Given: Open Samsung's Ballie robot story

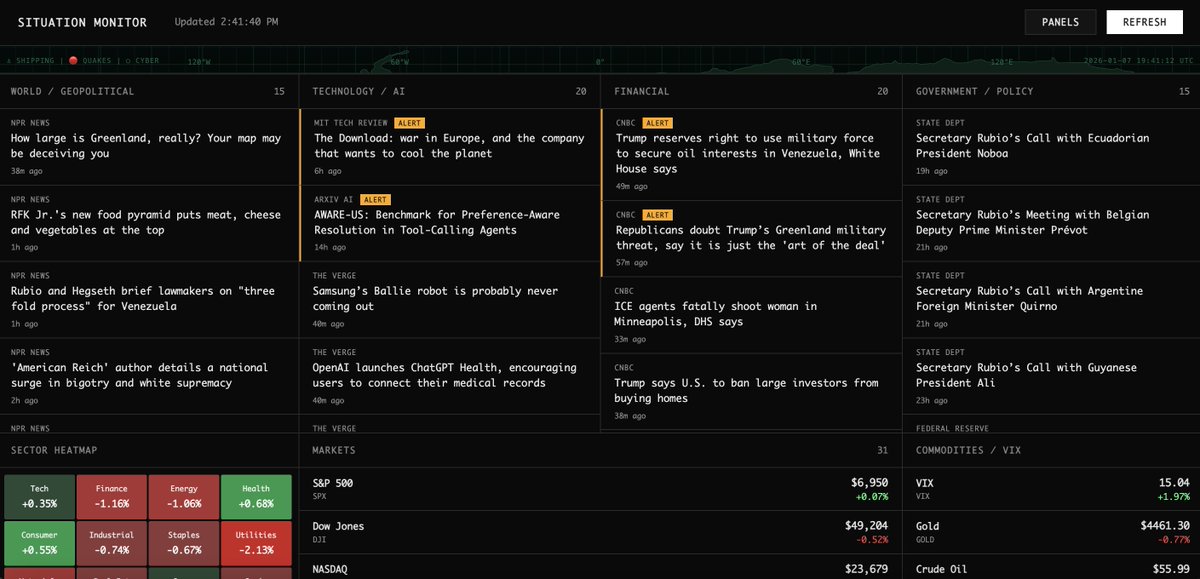Looking at the screenshot, I should [x=449, y=299].
